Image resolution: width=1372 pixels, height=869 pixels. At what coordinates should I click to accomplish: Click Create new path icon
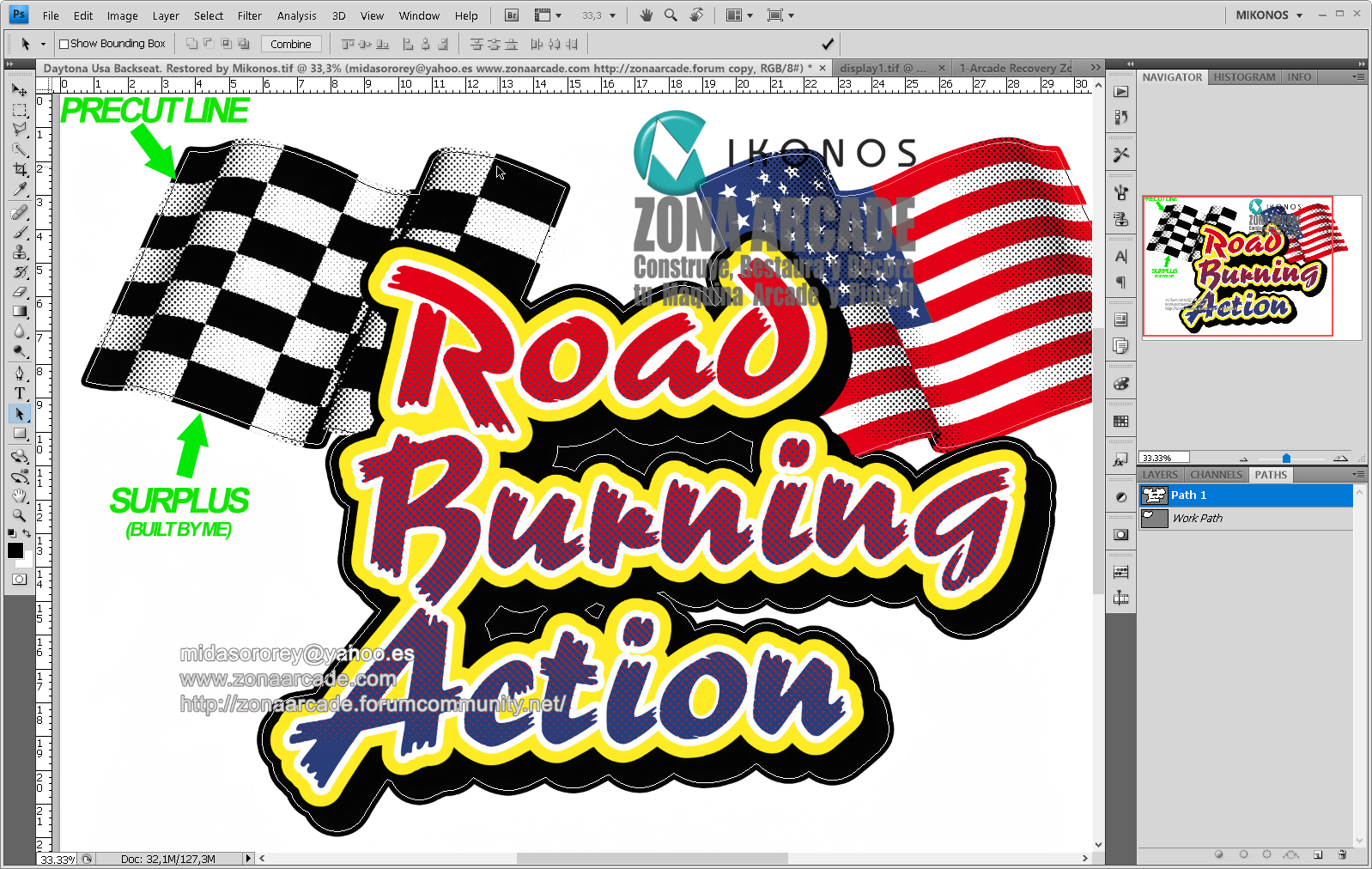pyautogui.click(x=1318, y=854)
